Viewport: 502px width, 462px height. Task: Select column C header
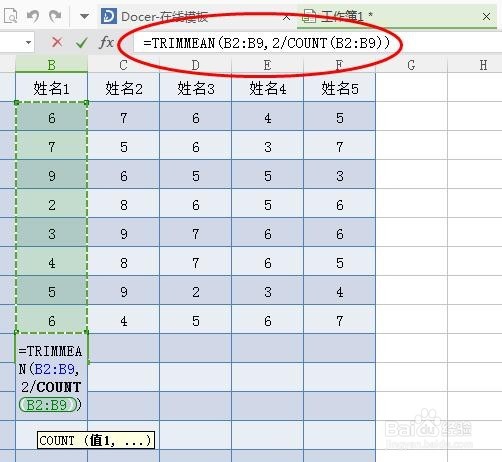(124, 65)
